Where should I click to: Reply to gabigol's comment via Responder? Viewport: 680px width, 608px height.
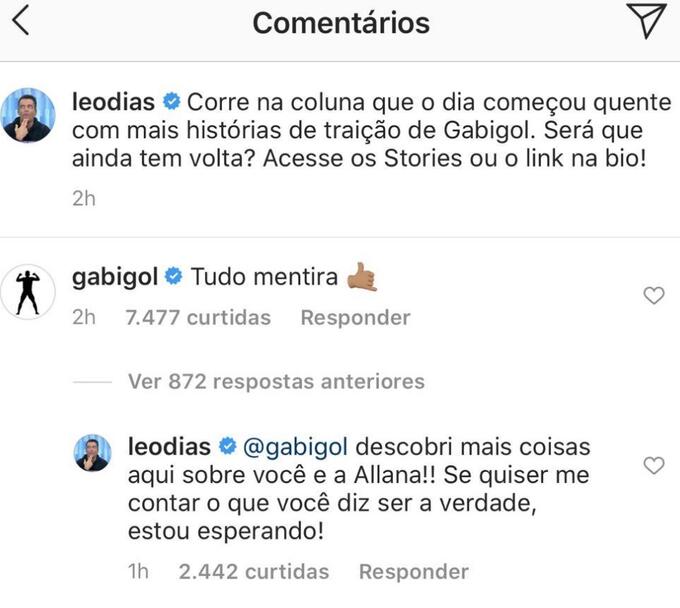point(355,318)
